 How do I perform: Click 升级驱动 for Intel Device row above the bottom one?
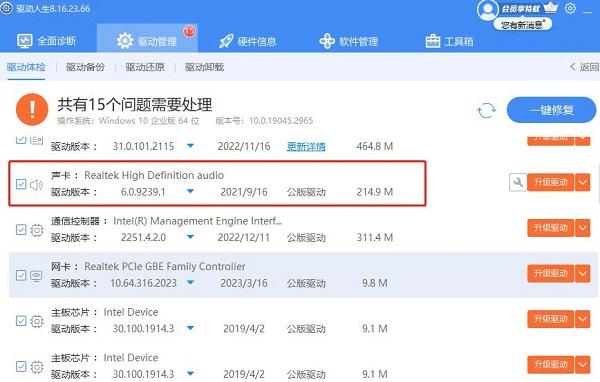click(550, 319)
